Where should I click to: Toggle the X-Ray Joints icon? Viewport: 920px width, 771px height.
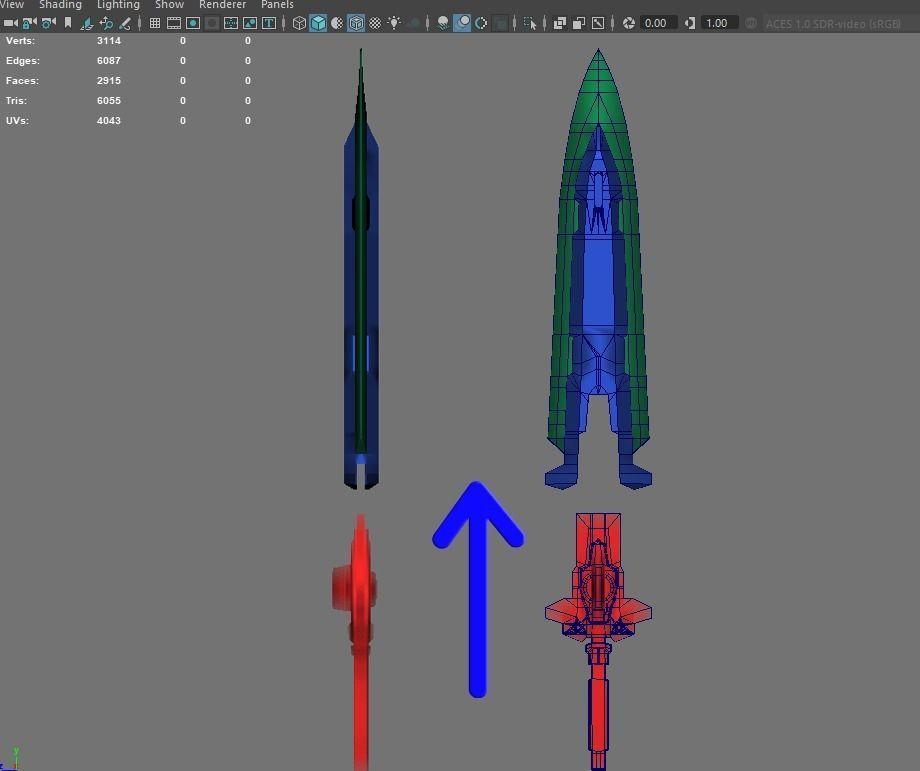(598, 23)
